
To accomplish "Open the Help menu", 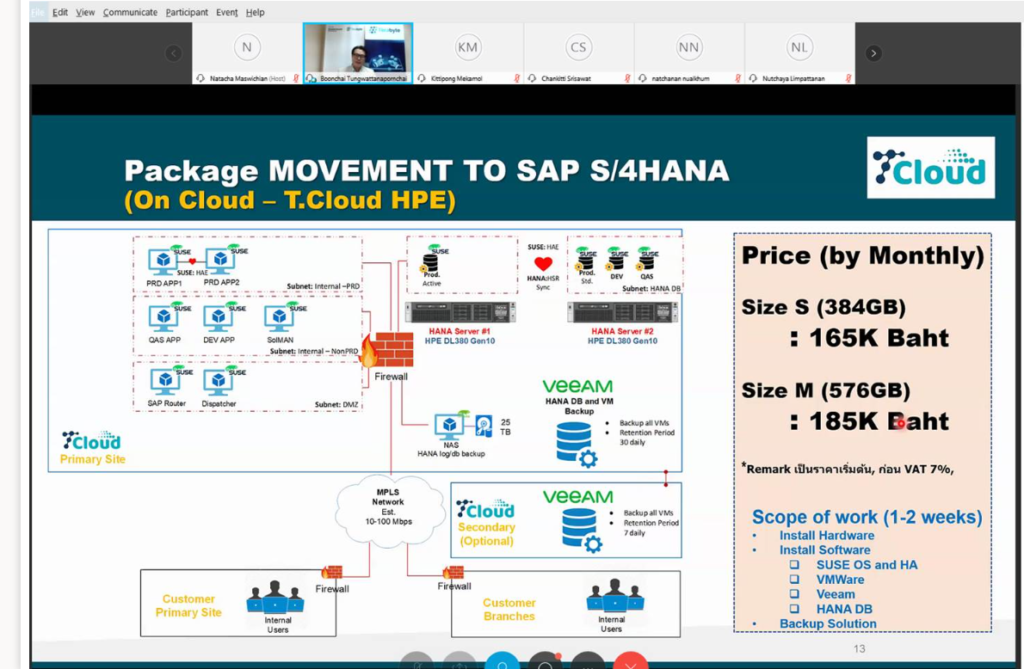I will 255,12.
